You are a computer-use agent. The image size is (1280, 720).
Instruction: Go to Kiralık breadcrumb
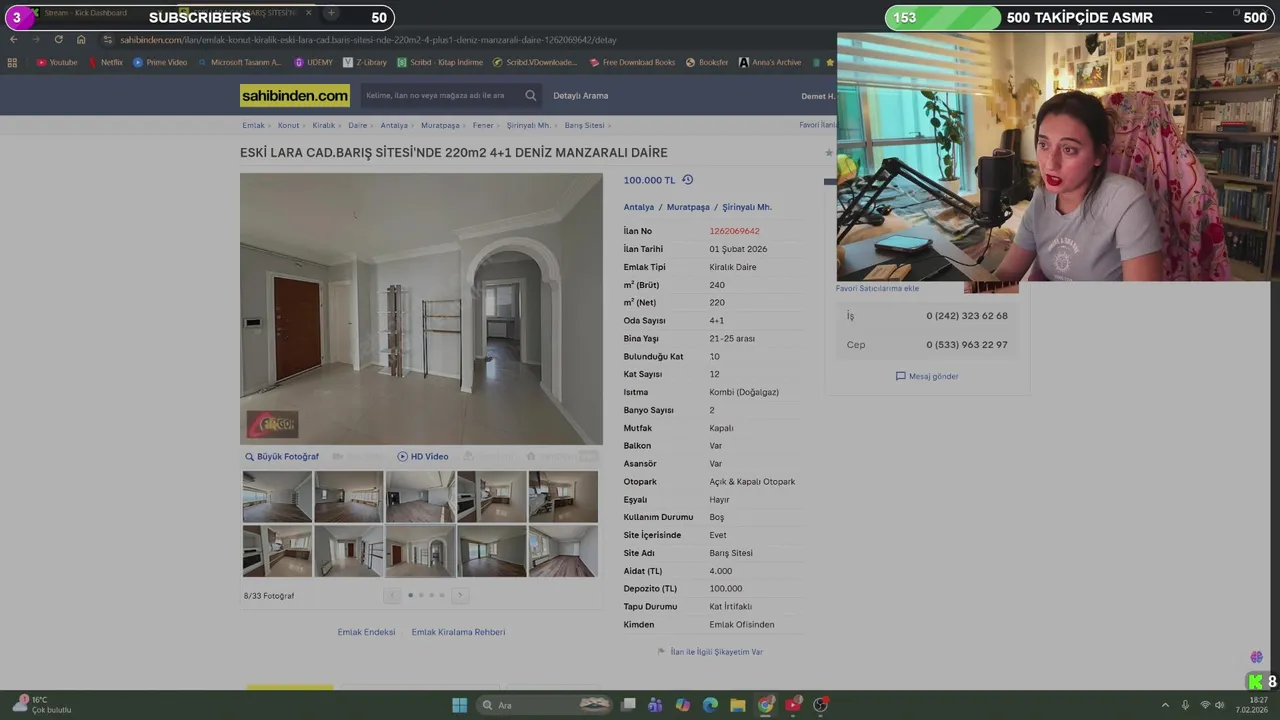coord(323,126)
